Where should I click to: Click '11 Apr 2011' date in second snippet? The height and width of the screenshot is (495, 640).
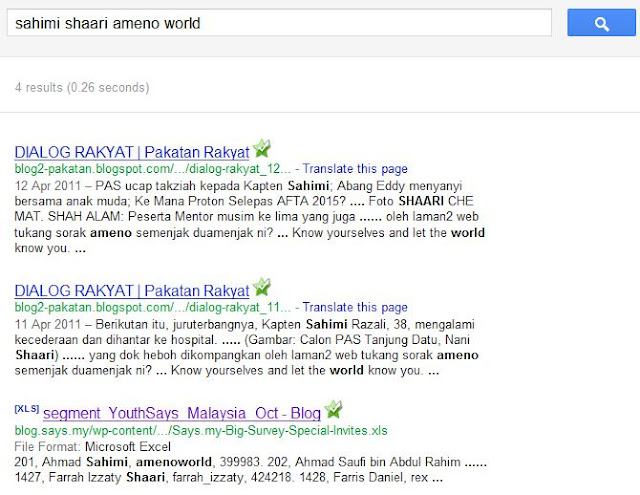[x=48, y=325]
